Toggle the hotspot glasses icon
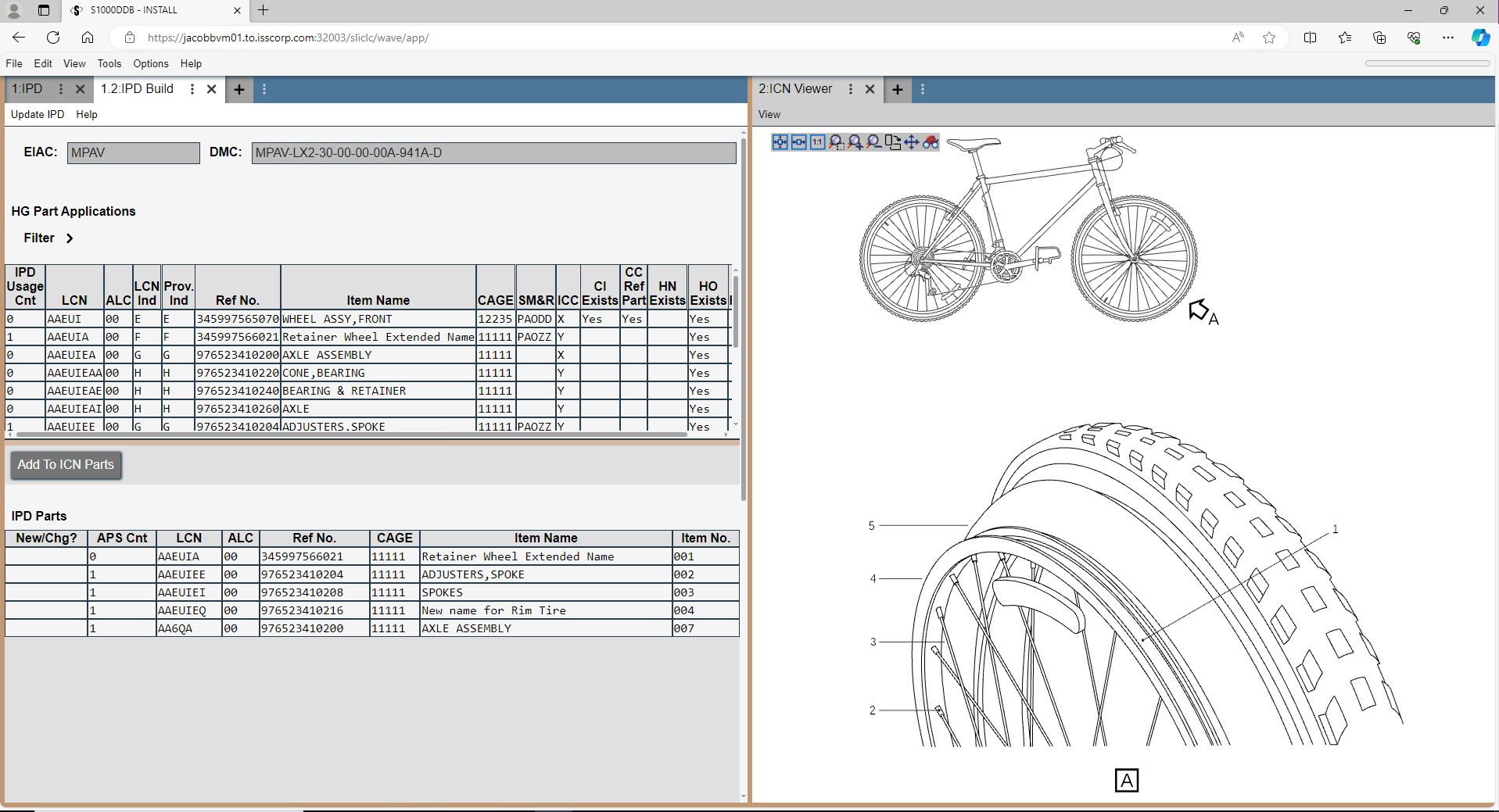The height and width of the screenshot is (812, 1499). [931, 142]
